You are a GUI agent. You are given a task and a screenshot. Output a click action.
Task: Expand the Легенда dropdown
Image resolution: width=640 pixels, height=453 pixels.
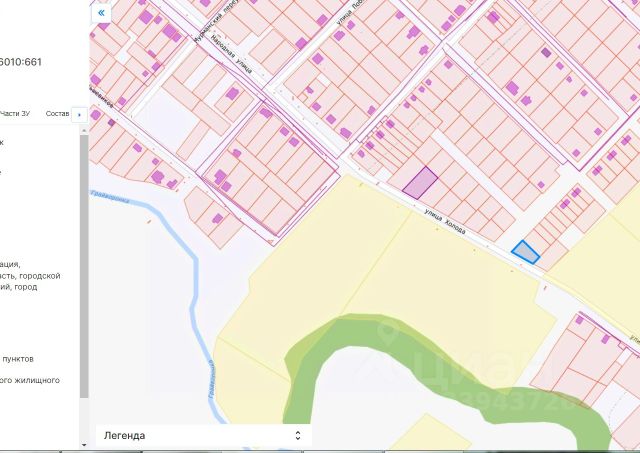pos(203,435)
